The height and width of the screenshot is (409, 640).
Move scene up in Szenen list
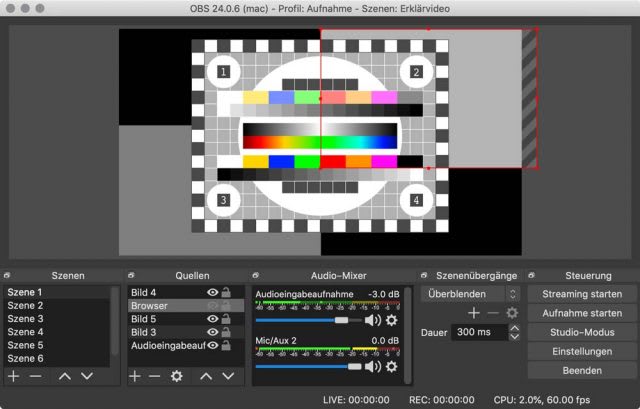pyautogui.click(x=65, y=376)
